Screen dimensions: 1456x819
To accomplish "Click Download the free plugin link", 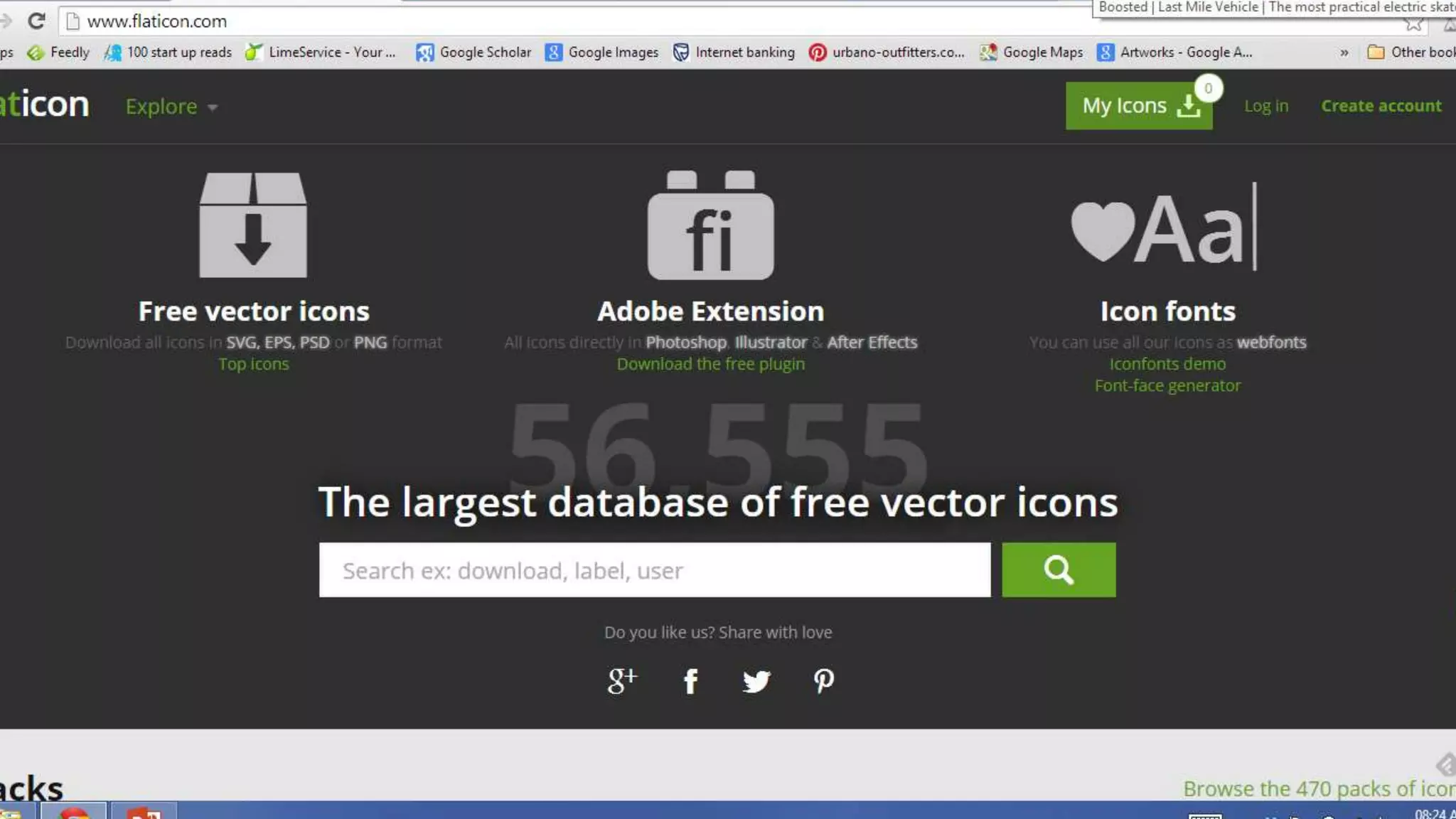I will click(710, 364).
